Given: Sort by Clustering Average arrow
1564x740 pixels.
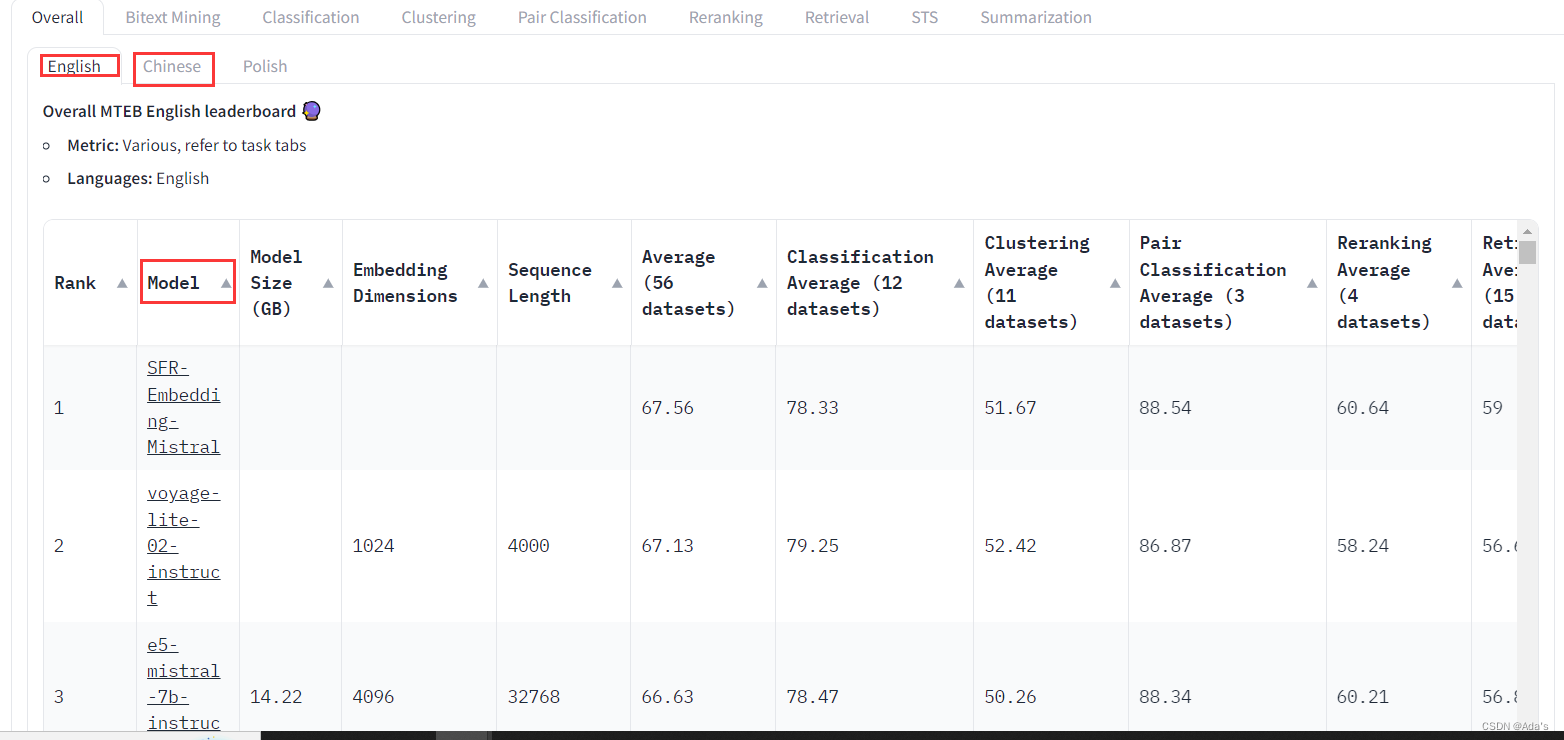Looking at the screenshot, I should click(1115, 283).
